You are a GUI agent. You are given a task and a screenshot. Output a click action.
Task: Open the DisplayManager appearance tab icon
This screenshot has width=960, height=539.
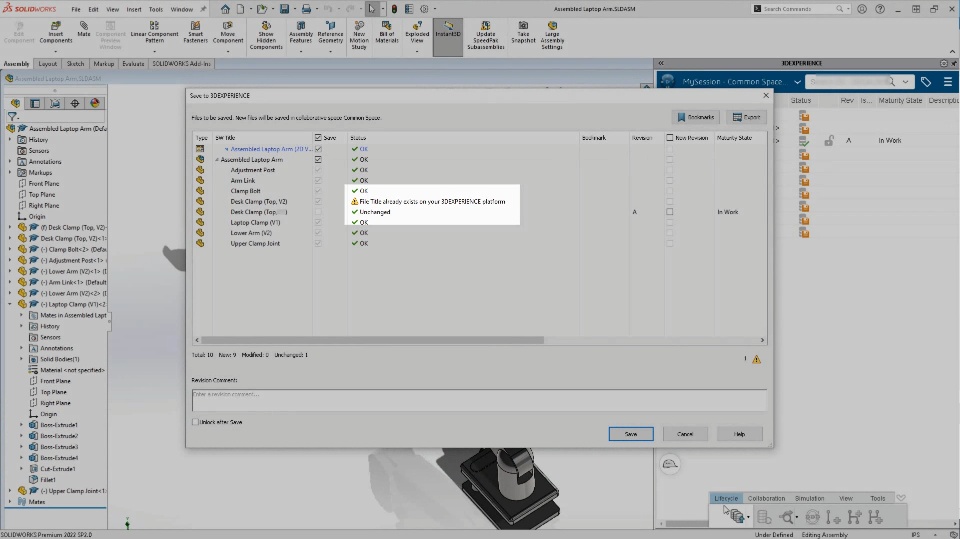(x=95, y=104)
